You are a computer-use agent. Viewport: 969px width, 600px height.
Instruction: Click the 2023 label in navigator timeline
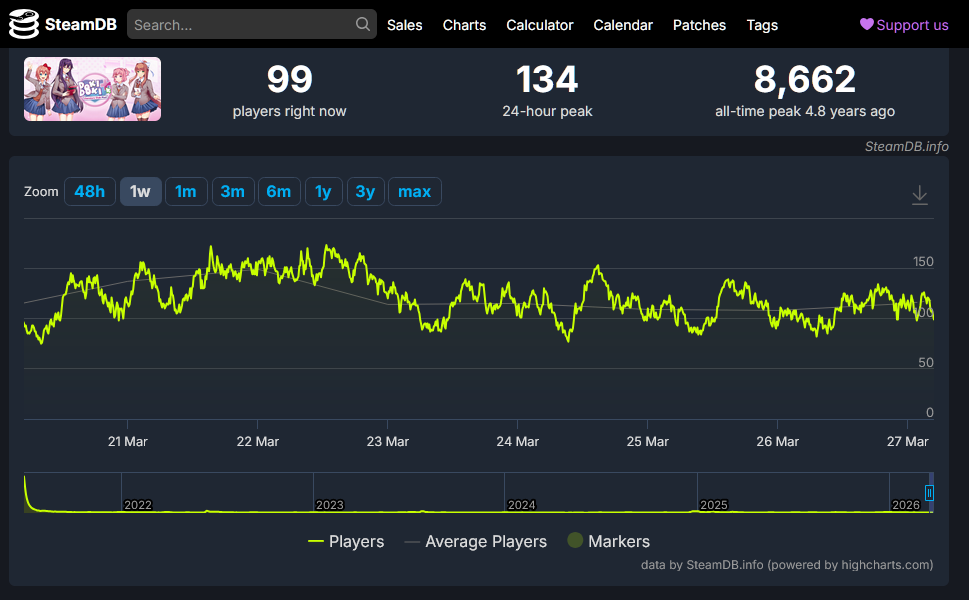click(x=329, y=505)
